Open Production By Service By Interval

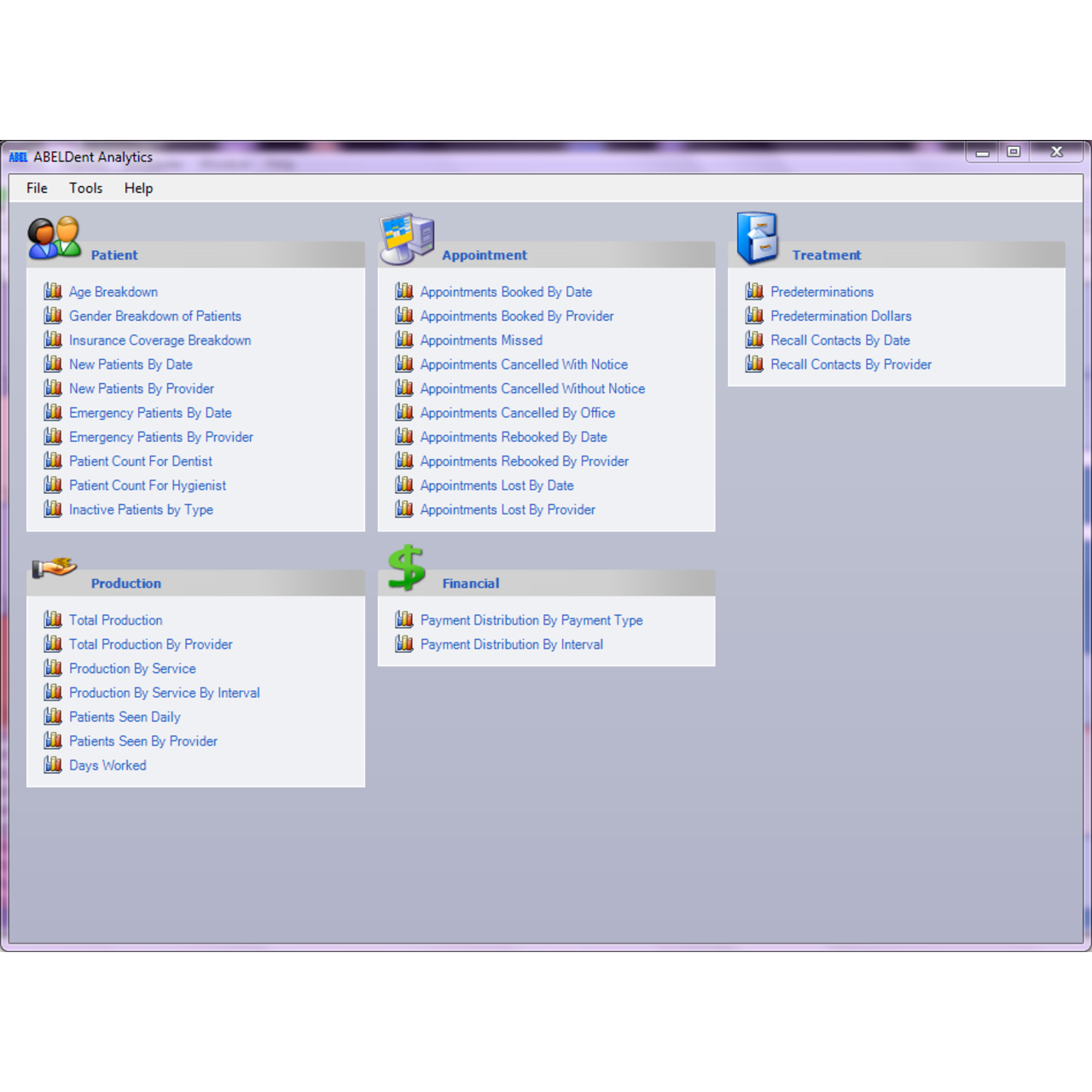click(164, 693)
